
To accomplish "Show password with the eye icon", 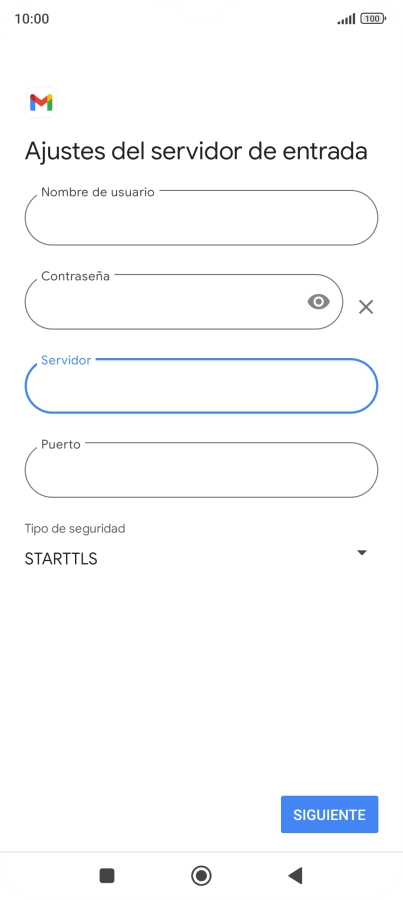I will (x=319, y=301).
